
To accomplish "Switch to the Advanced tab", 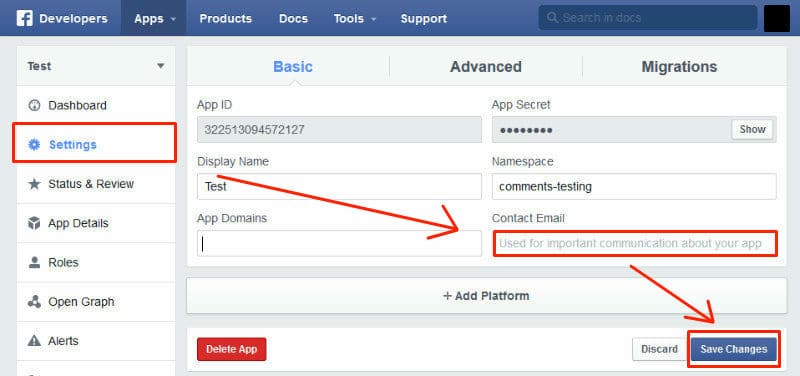I will click(486, 67).
